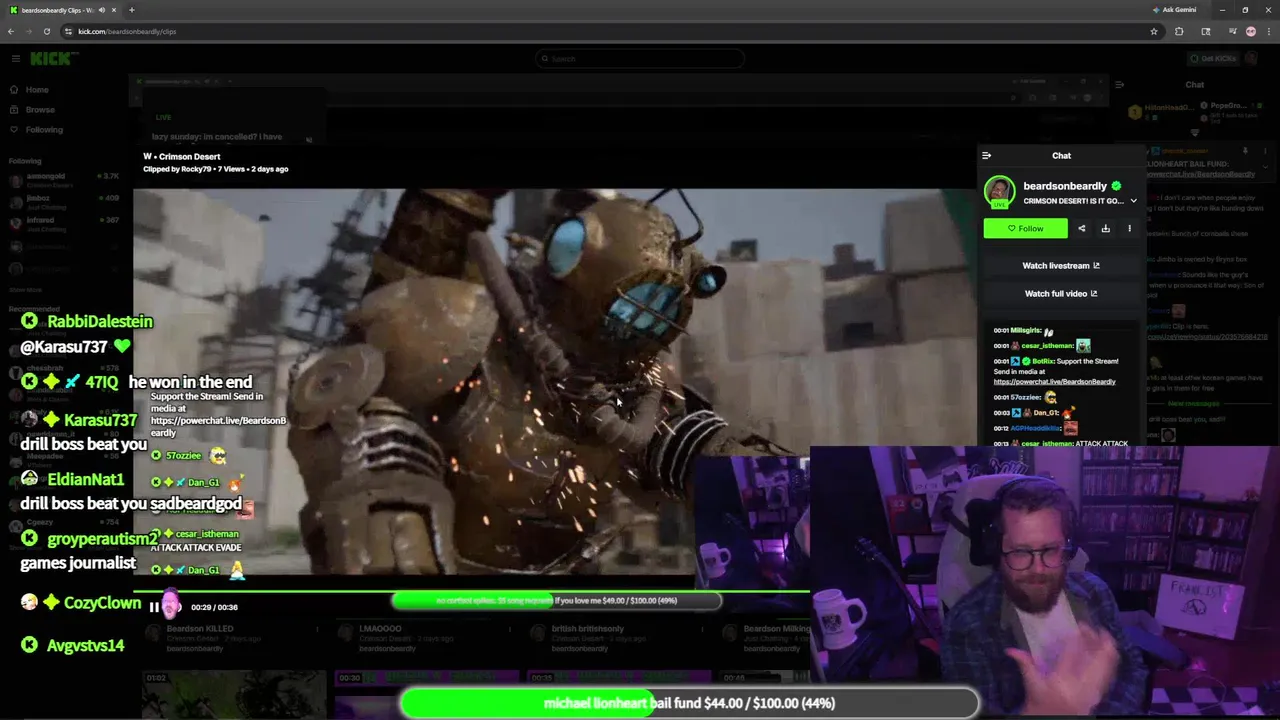
Task: Follow beardsonbeardly with the green Follow button
Action: pyautogui.click(x=1025, y=229)
